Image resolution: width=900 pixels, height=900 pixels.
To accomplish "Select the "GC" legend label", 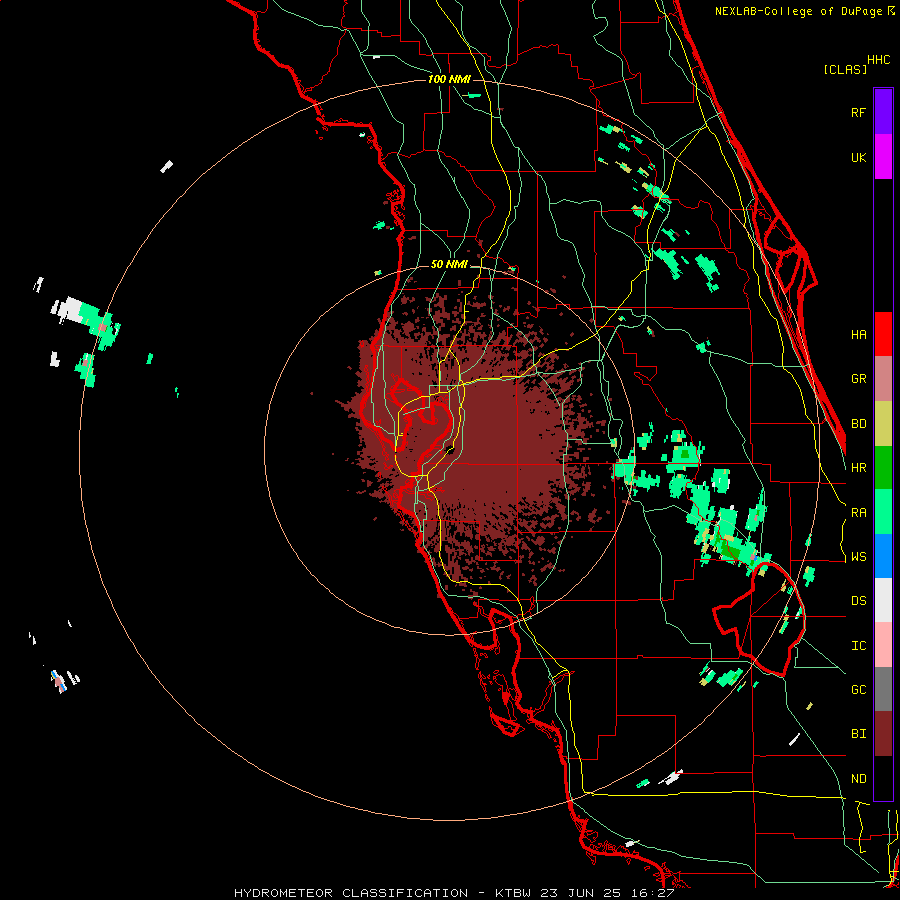I will coord(858,690).
